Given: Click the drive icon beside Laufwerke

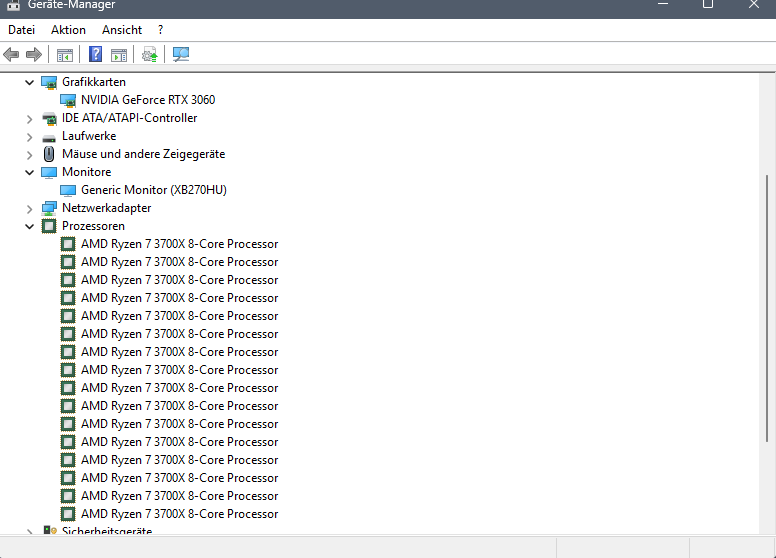Looking at the screenshot, I should point(49,137).
